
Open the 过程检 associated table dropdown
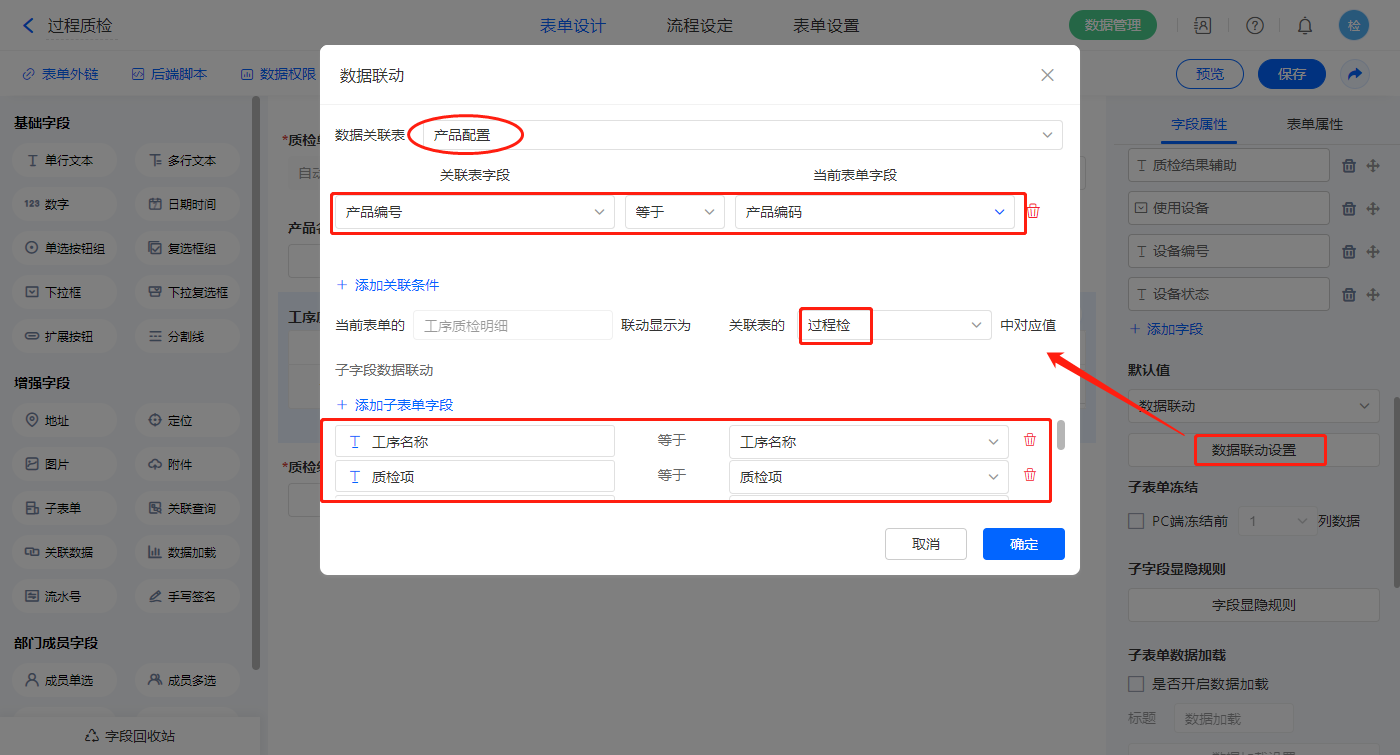click(x=894, y=326)
